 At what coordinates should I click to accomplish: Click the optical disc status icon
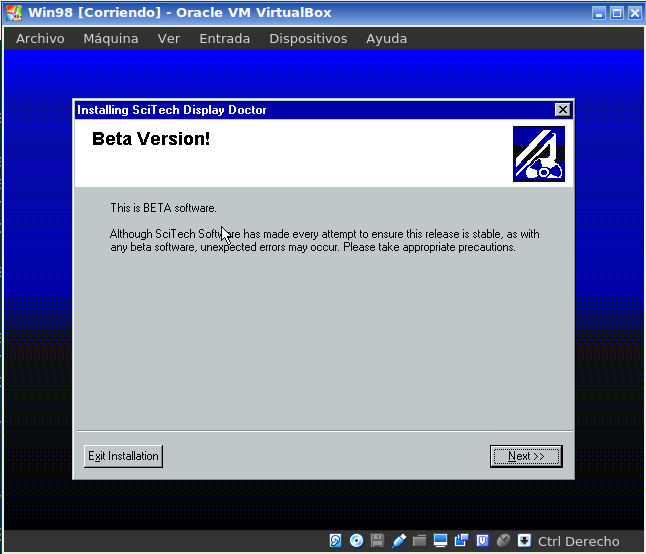click(356, 540)
